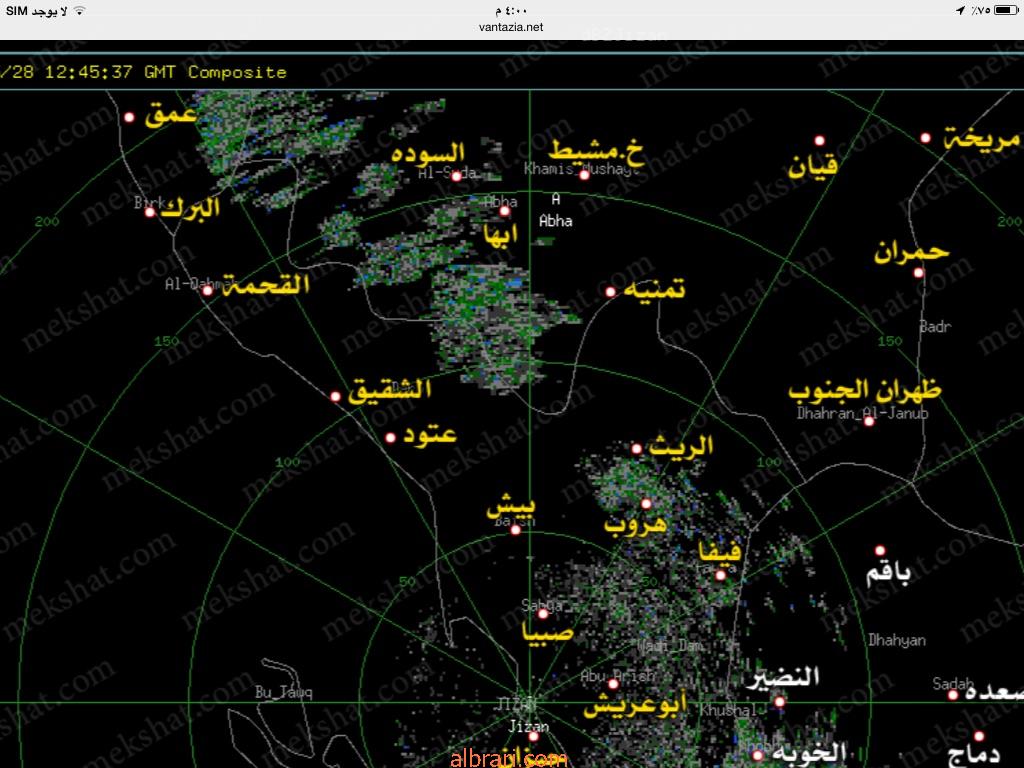Tap the red marker dot beside تمنيه

click(x=611, y=292)
